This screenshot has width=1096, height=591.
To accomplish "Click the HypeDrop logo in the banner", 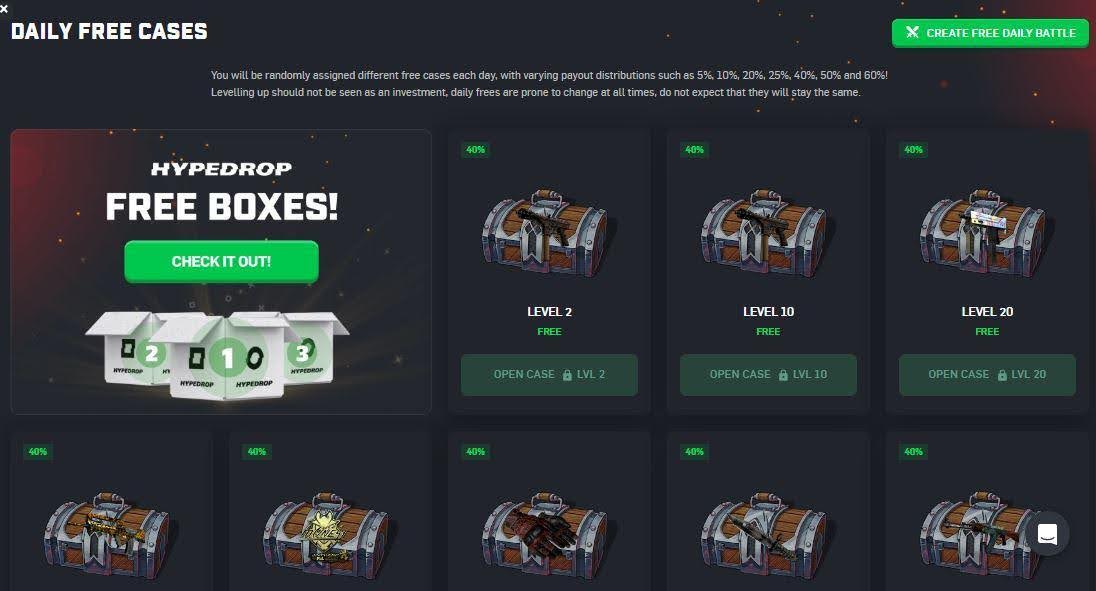I will pyautogui.click(x=221, y=168).
